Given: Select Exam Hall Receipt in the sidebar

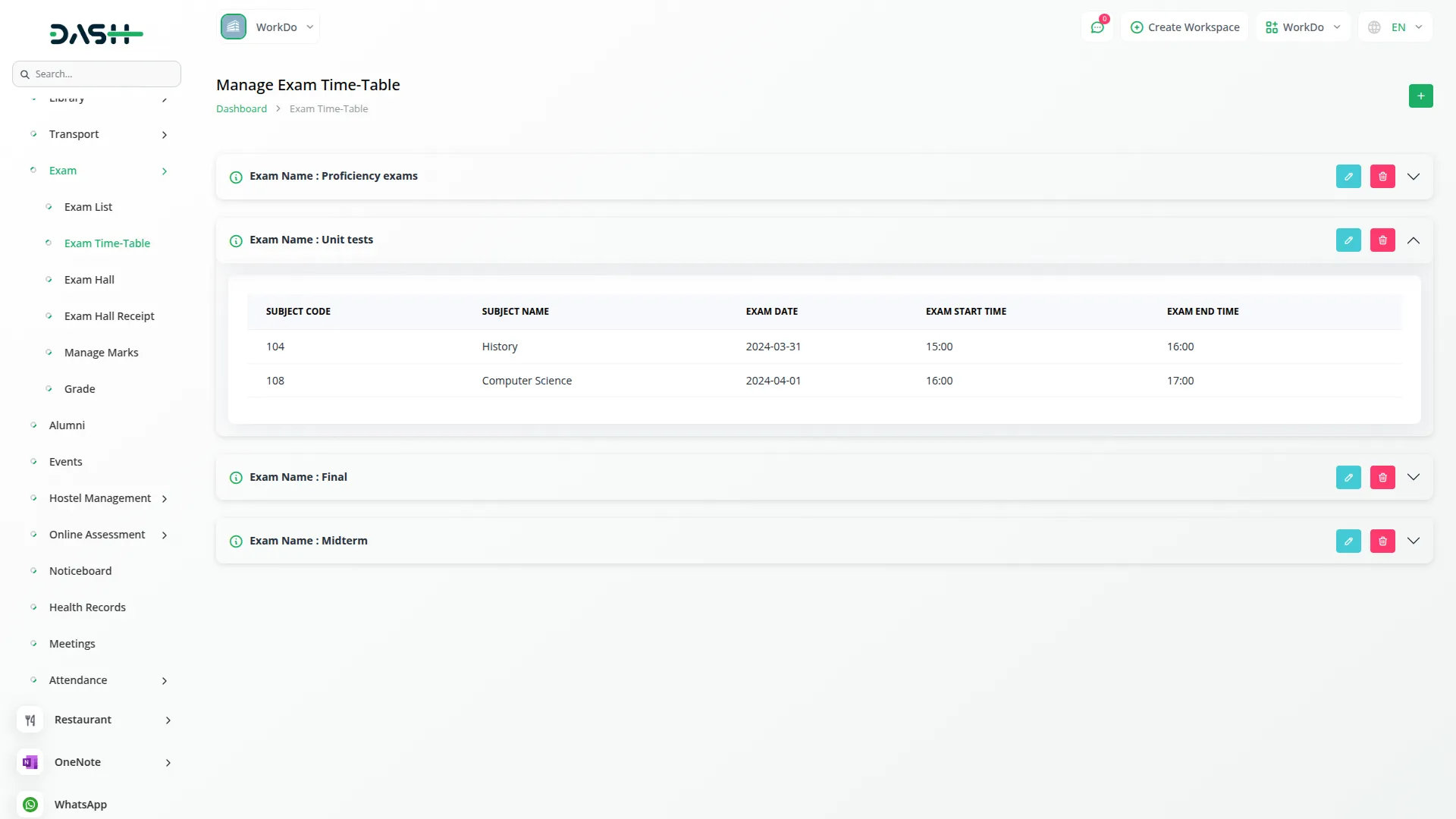Looking at the screenshot, I should click(x=110, y=315).
